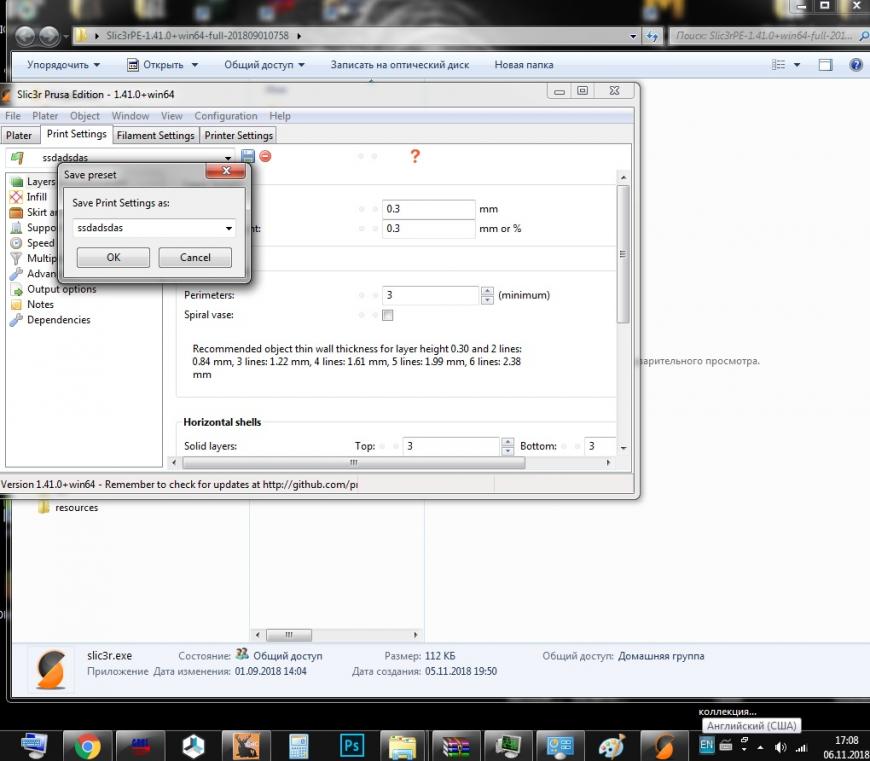Click the first layer height mm or % field
870x761 pixels.
(x=428, y=229)
